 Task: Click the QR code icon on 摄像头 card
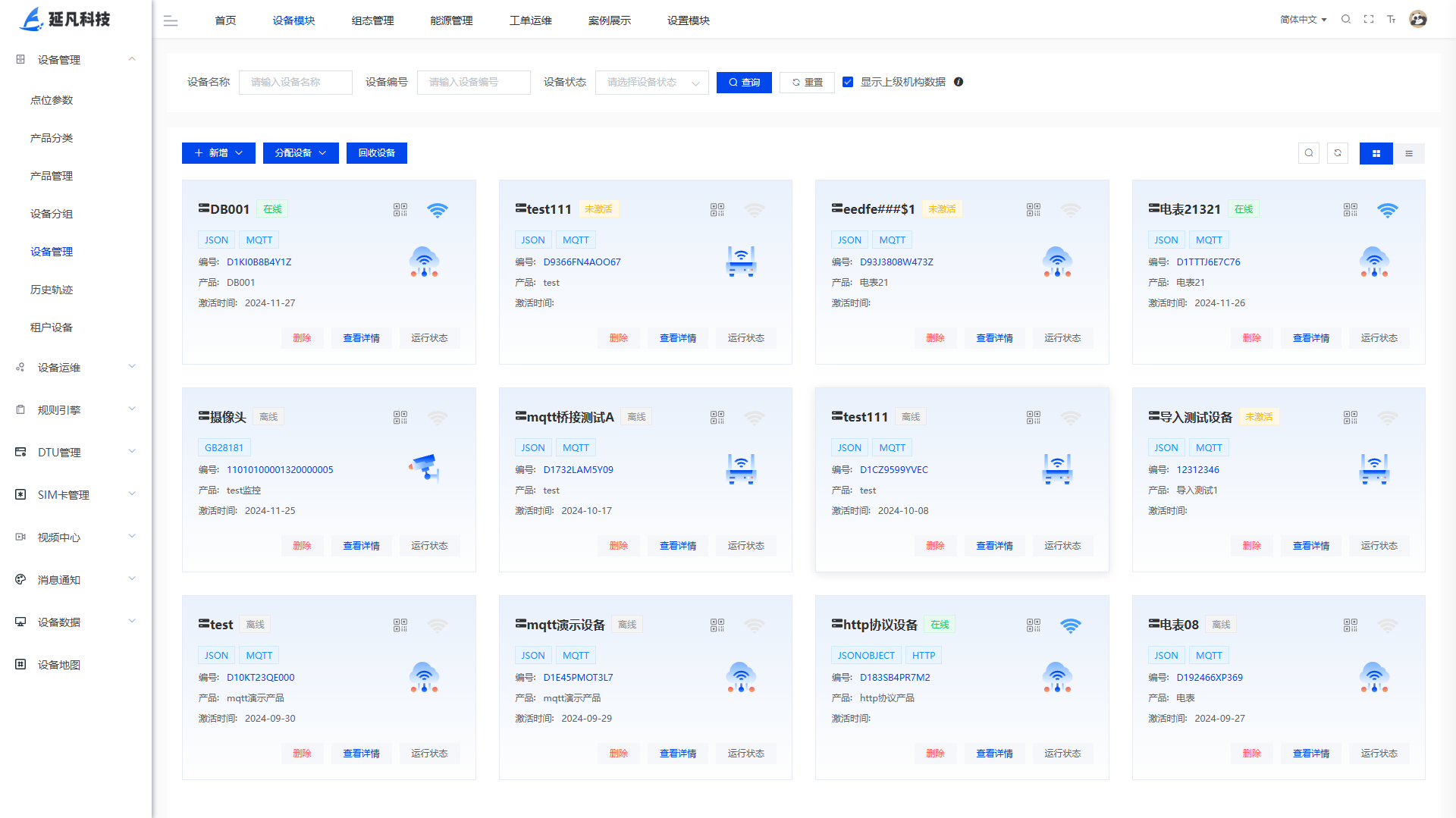pyautogui.click(x=400, y=418)
